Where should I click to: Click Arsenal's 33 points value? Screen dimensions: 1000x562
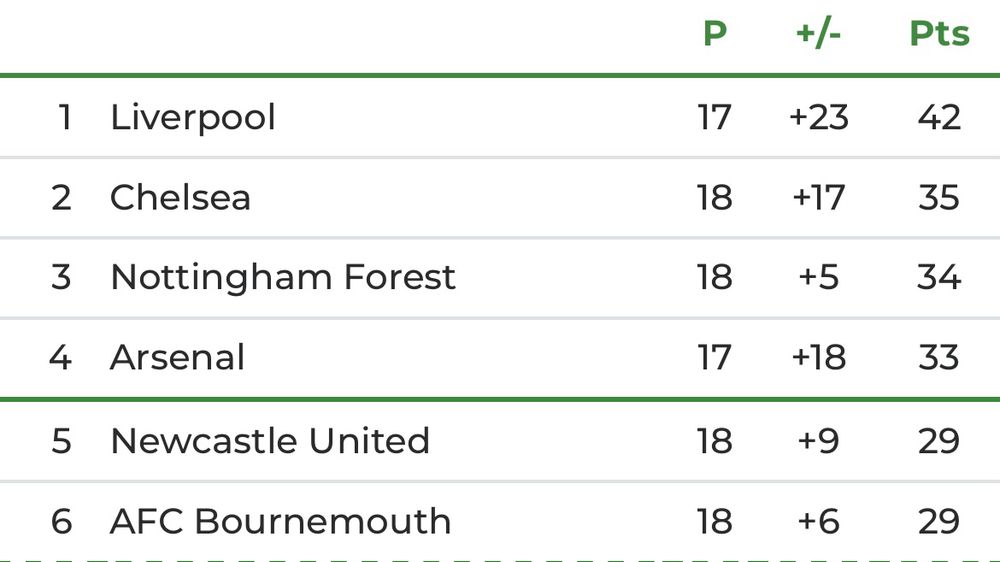click(x=939, y=357)
